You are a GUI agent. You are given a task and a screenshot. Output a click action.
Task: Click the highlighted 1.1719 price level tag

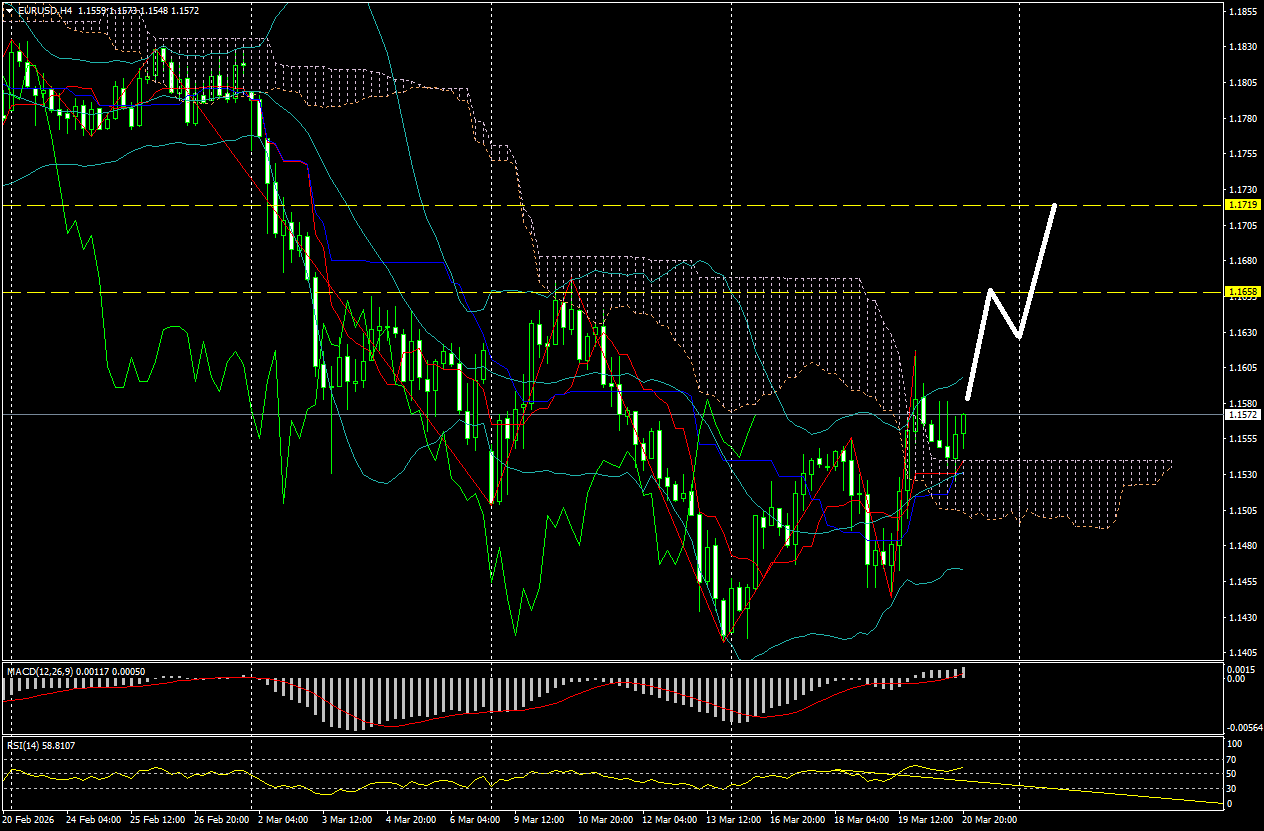[x=1241, y=204]
